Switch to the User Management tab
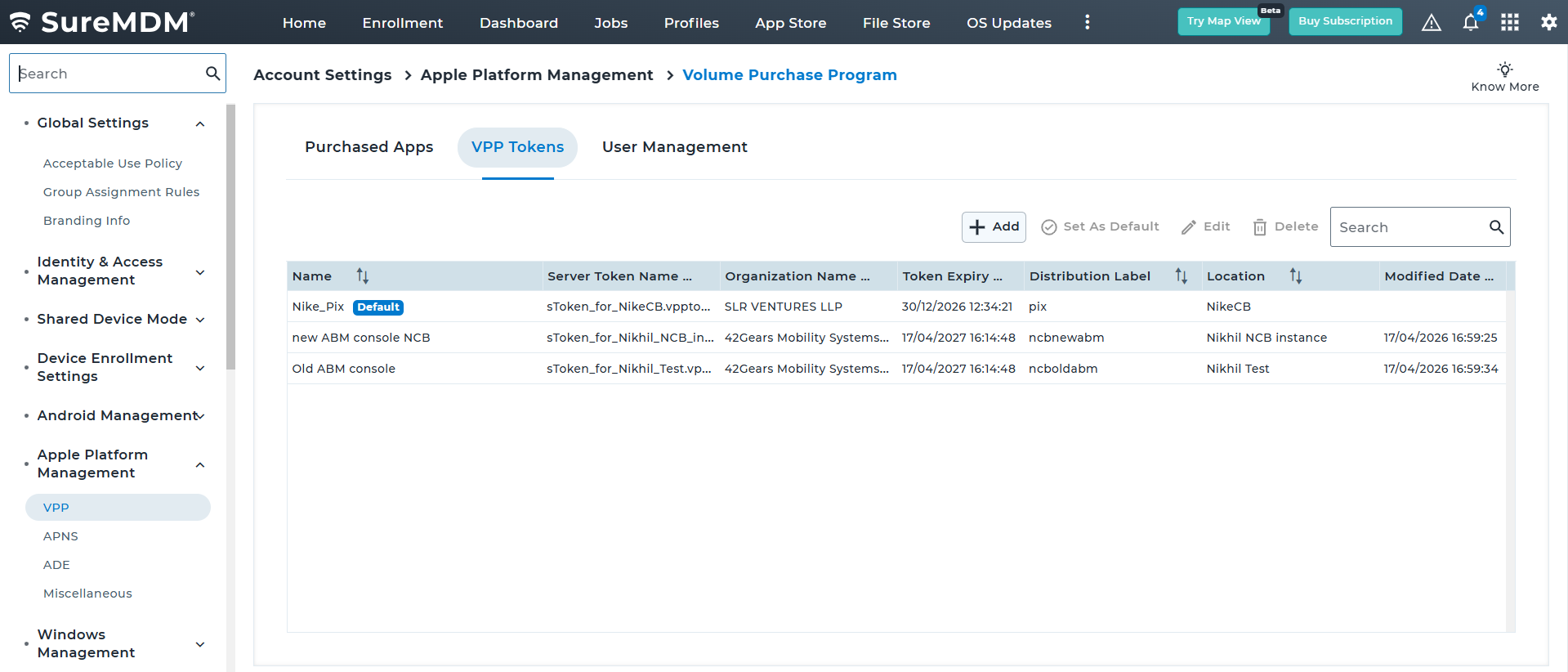This screenshot has height=672, width=1568. (x=674, y=147)
